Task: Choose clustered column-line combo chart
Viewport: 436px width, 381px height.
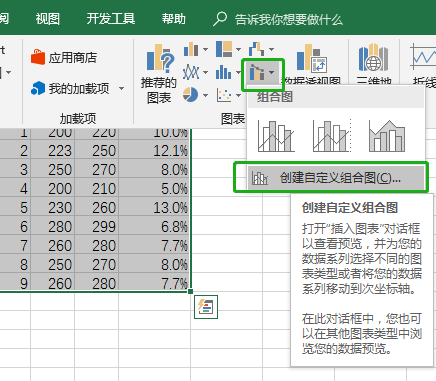Action: pyautogui.click(x=276, y=136)
